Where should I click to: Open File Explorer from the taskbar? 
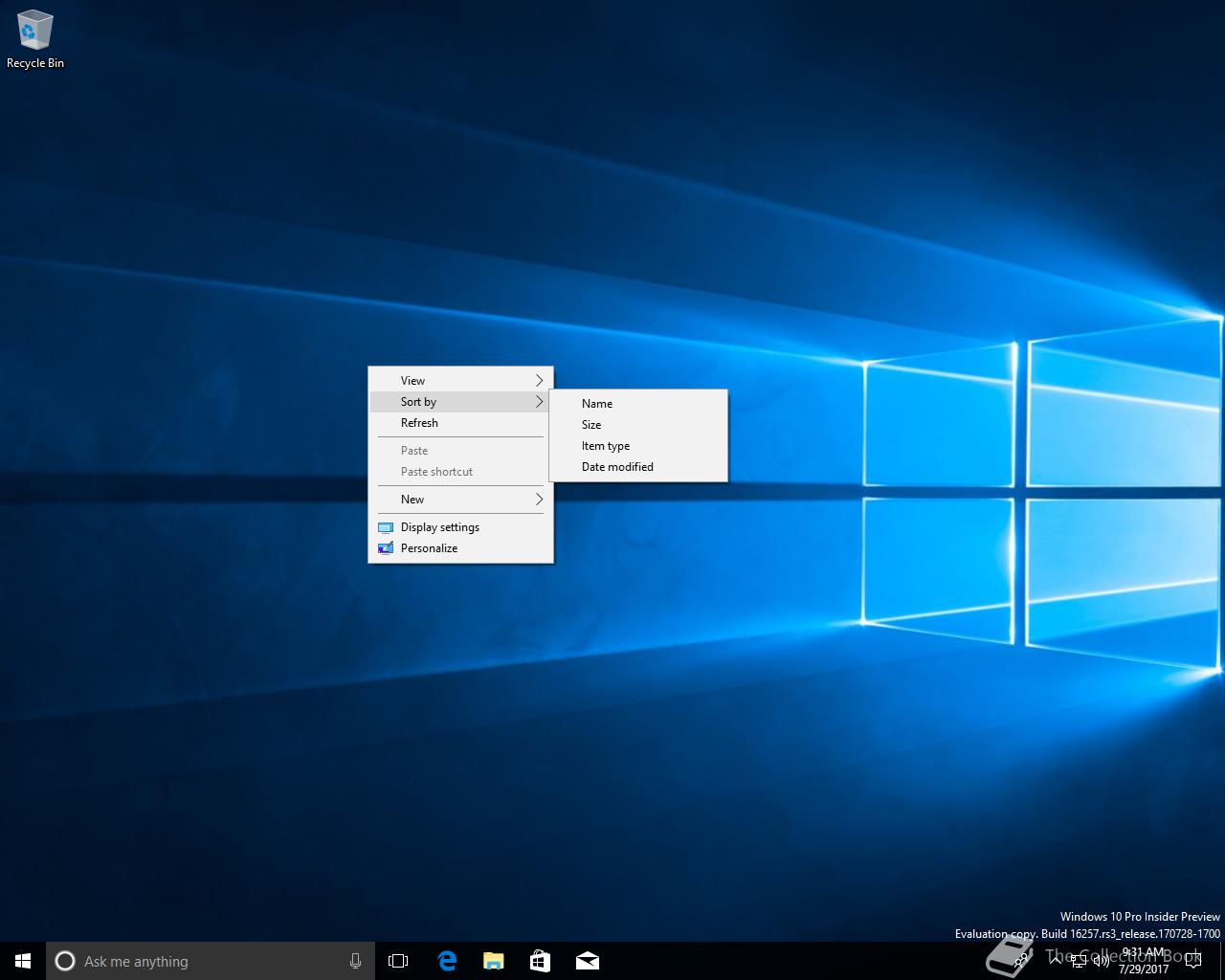pyautogui.click(x=493, y=961)
